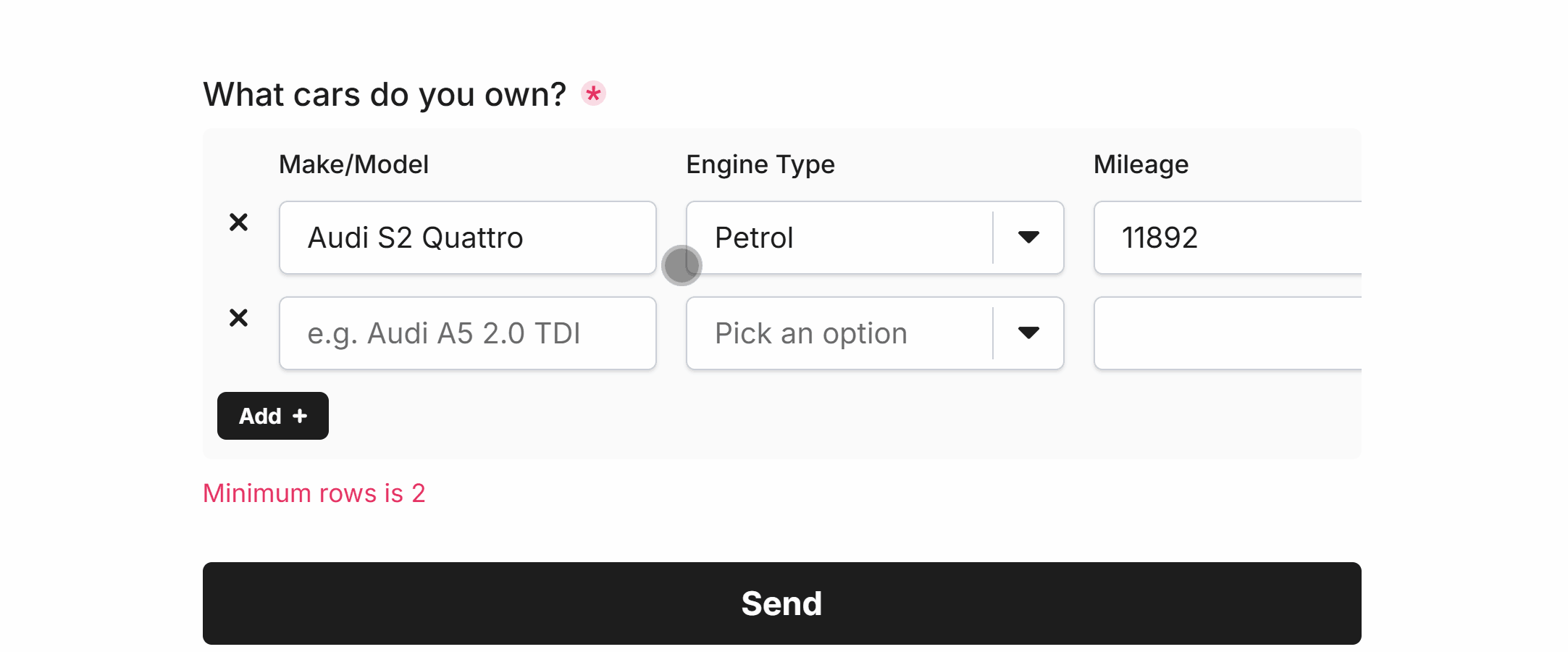
Task: Click the 'What cars do you own?' label
Action: (x=384, y=94)
